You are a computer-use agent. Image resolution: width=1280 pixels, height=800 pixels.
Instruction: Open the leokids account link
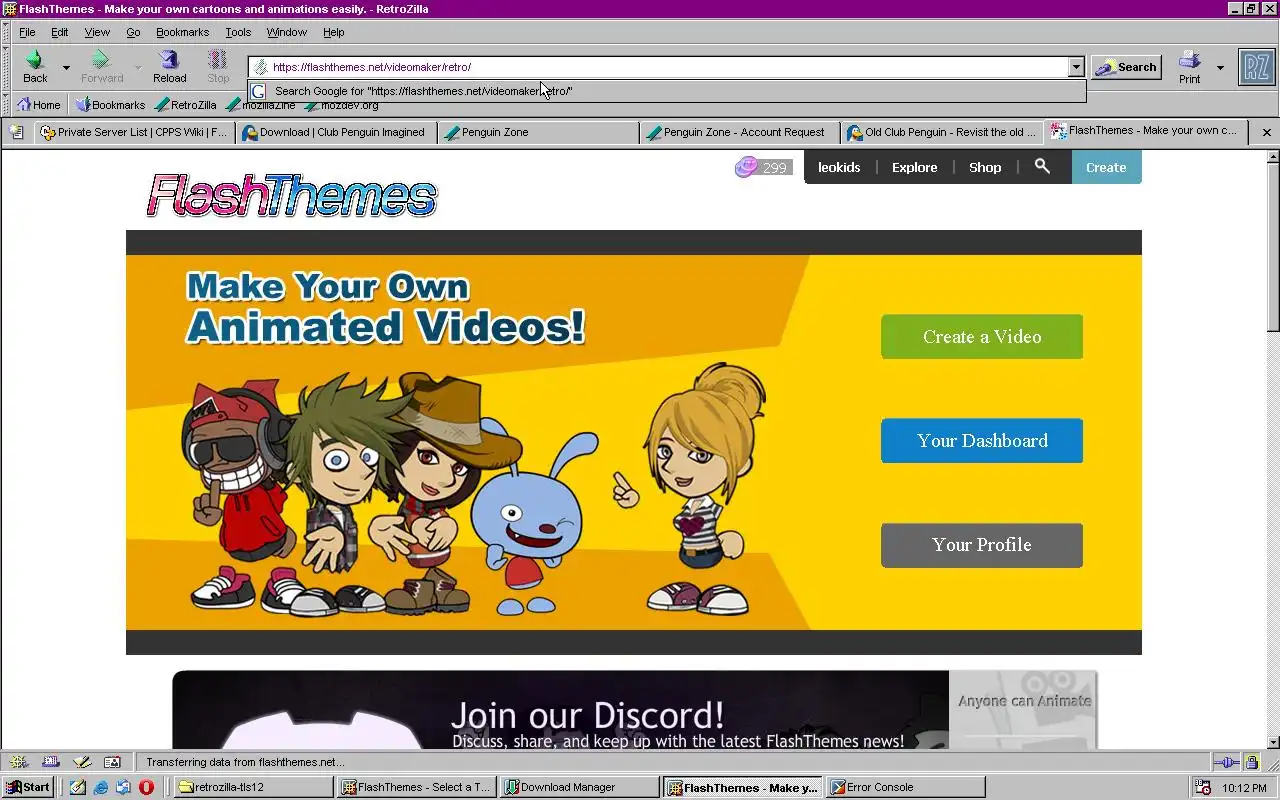pyautogui.click(x=839, y=167)
